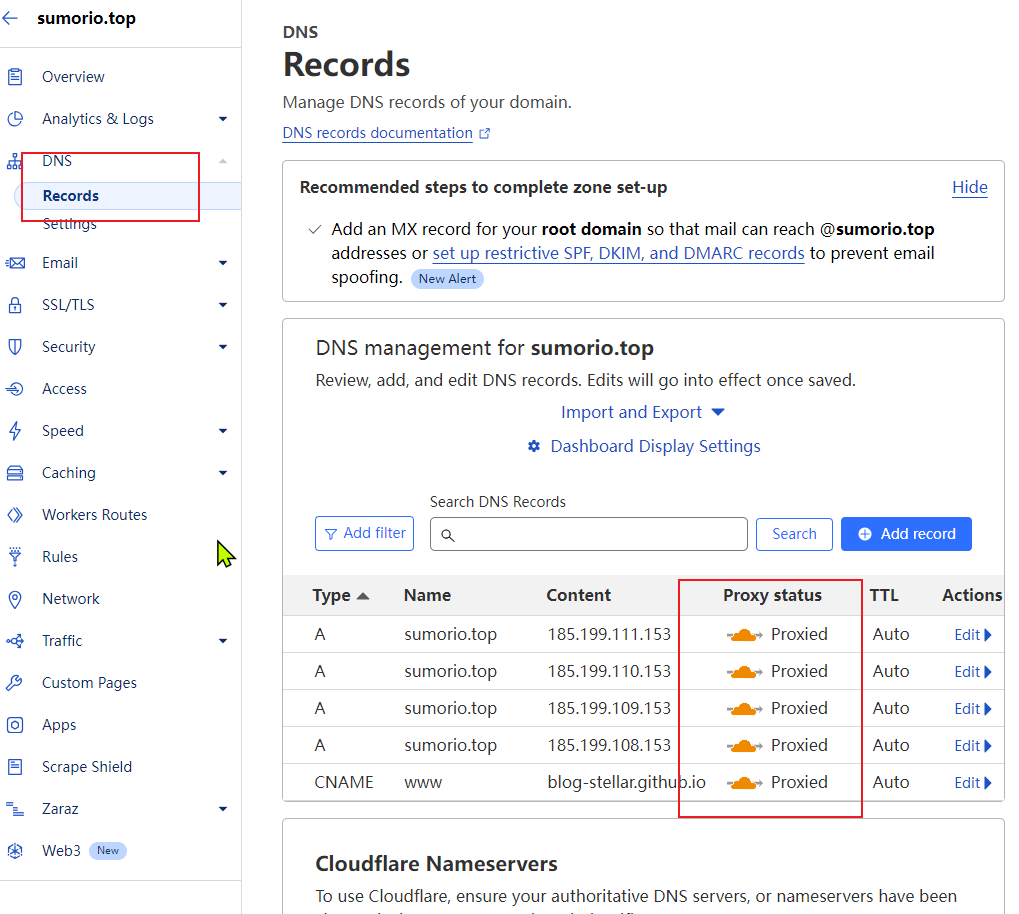Open the Overview page

[x=73, y=77]
